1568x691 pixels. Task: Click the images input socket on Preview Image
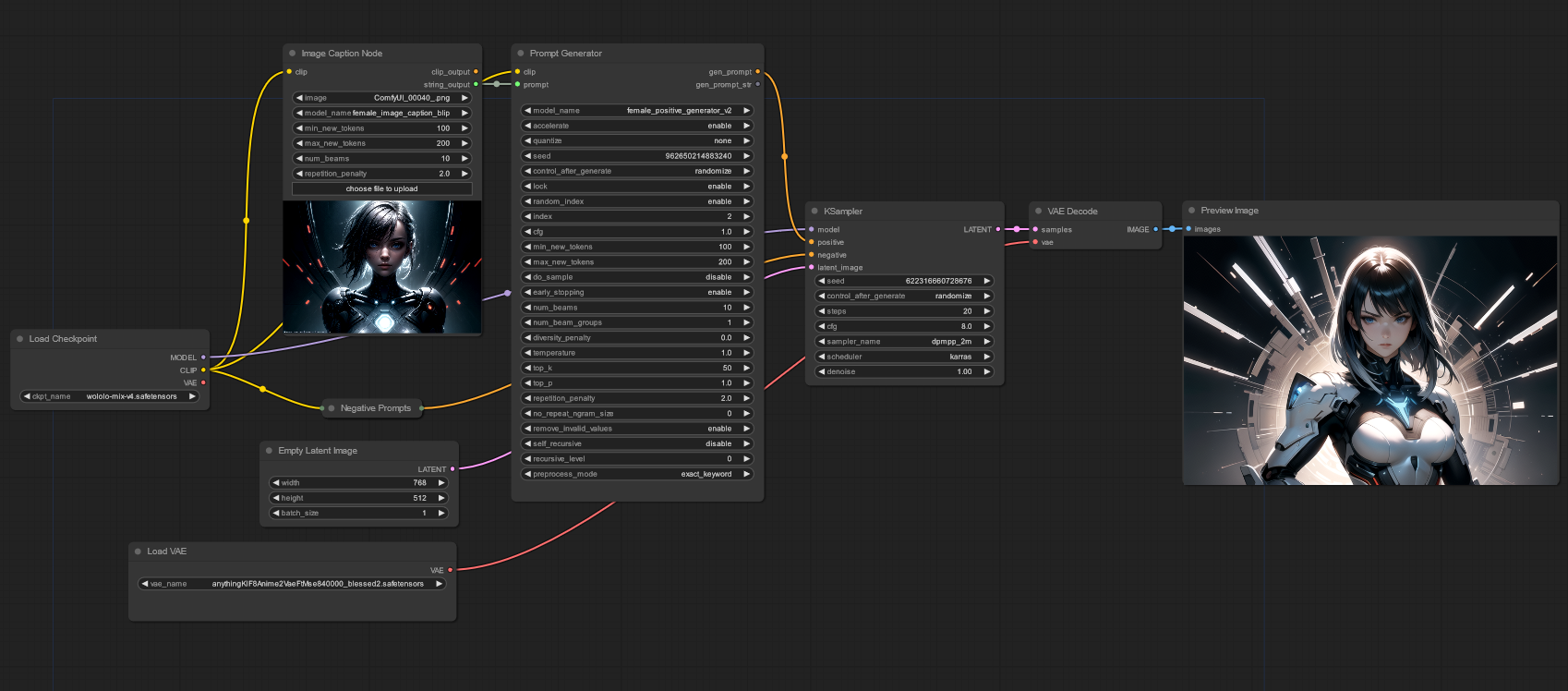[1188, 229]
